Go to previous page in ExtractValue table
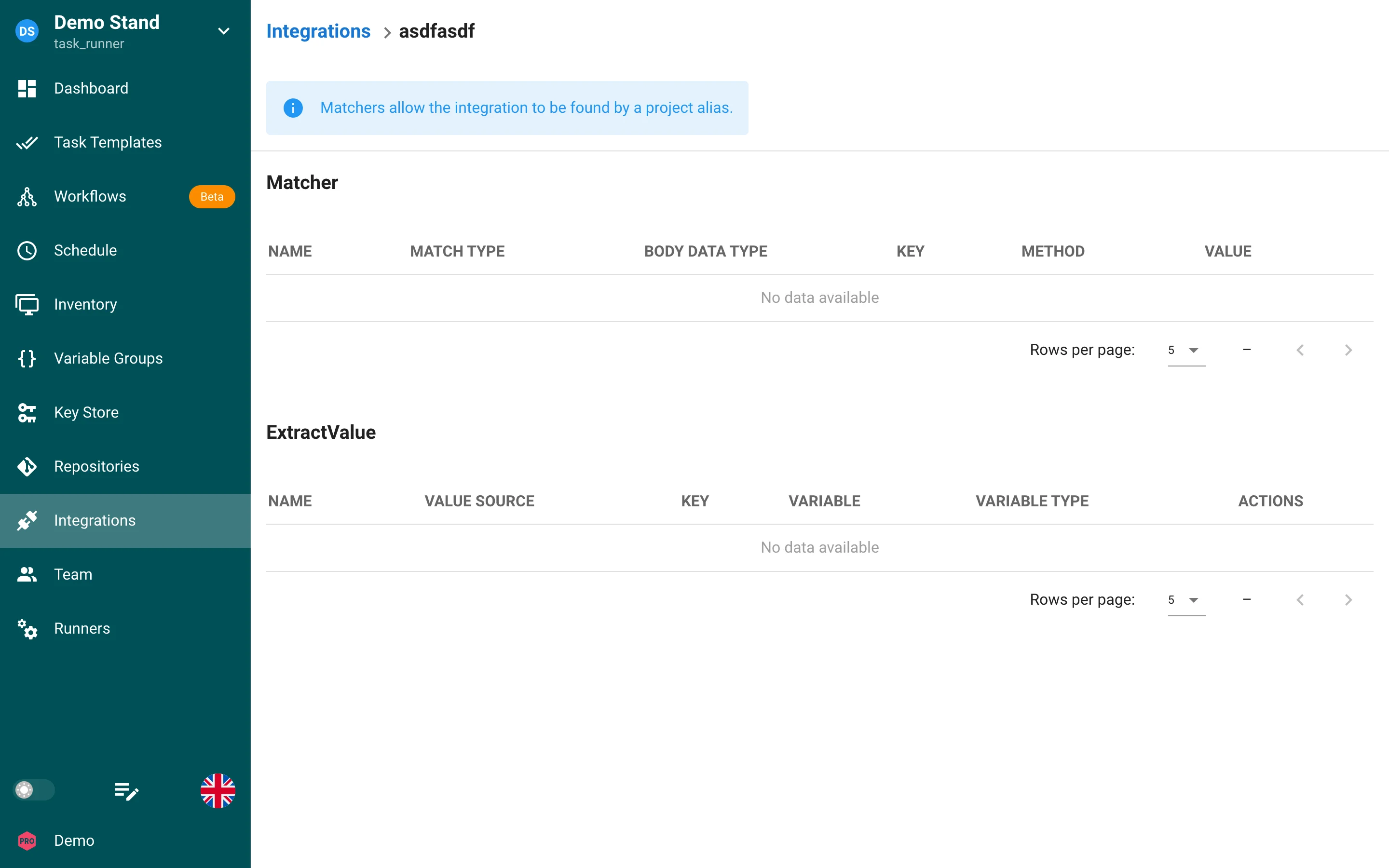1389x868 pixels. tap(1300, 600)
